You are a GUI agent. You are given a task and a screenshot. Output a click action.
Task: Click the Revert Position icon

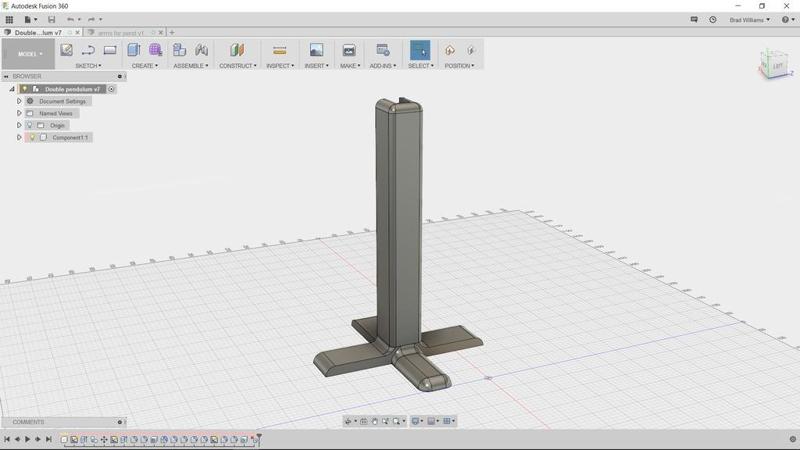pos(471,50)
